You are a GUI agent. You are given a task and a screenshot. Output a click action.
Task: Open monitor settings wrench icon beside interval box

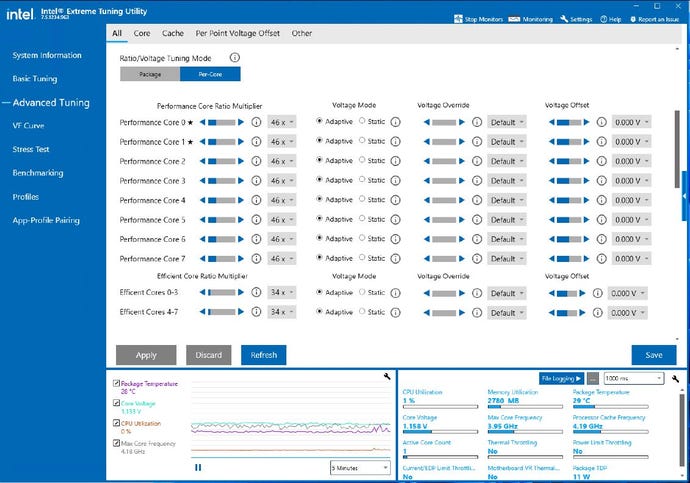tap(675, 378)
